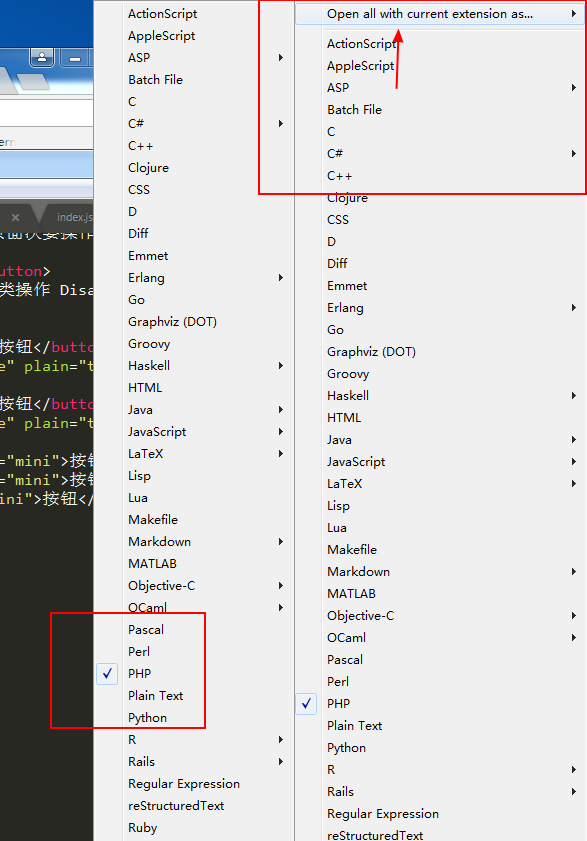Choose Python in the left syntax menu
This screenshot has width=587, height=841.
click(148, 718)
